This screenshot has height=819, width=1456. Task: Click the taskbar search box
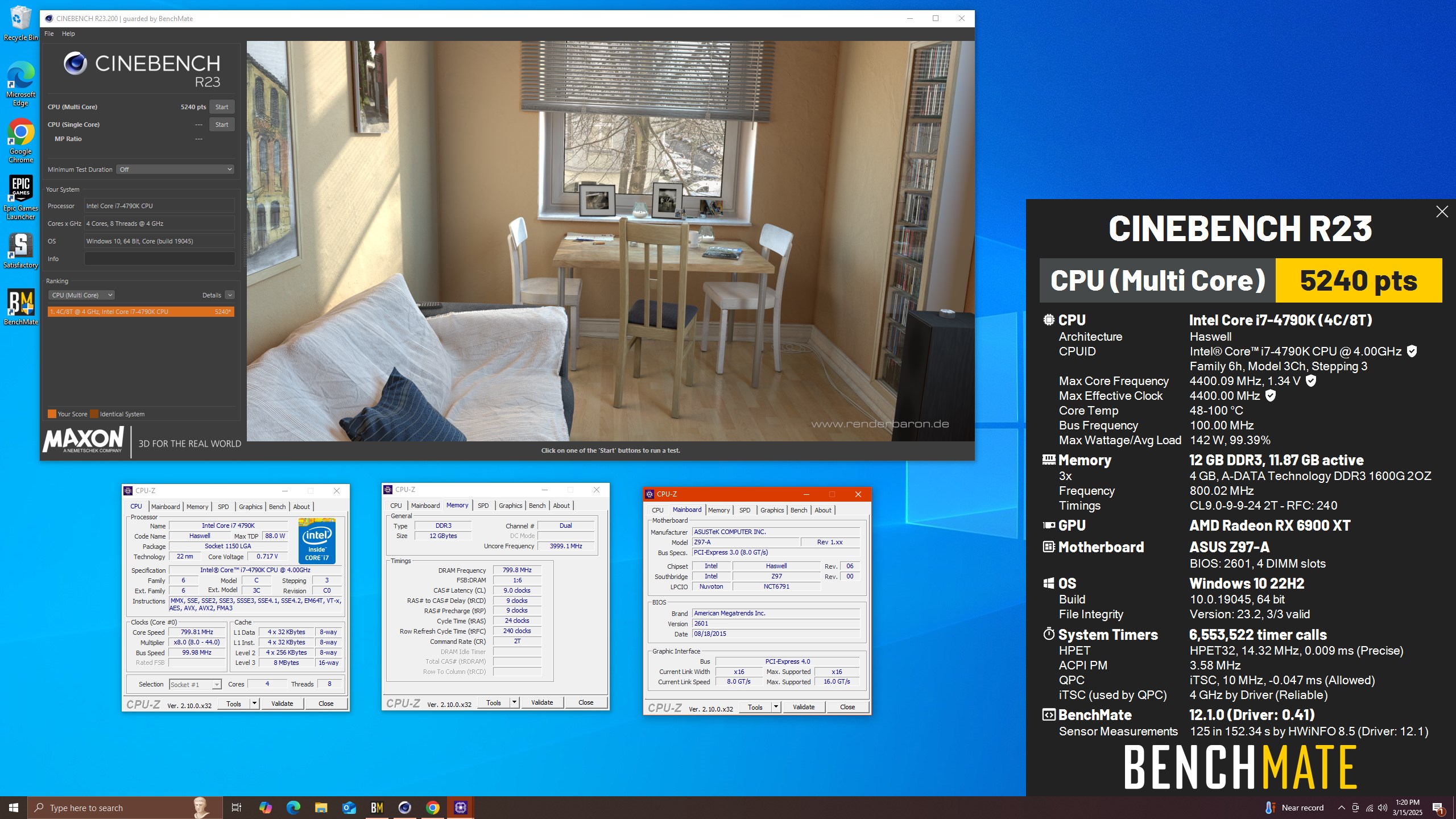[x=125, y=808]
